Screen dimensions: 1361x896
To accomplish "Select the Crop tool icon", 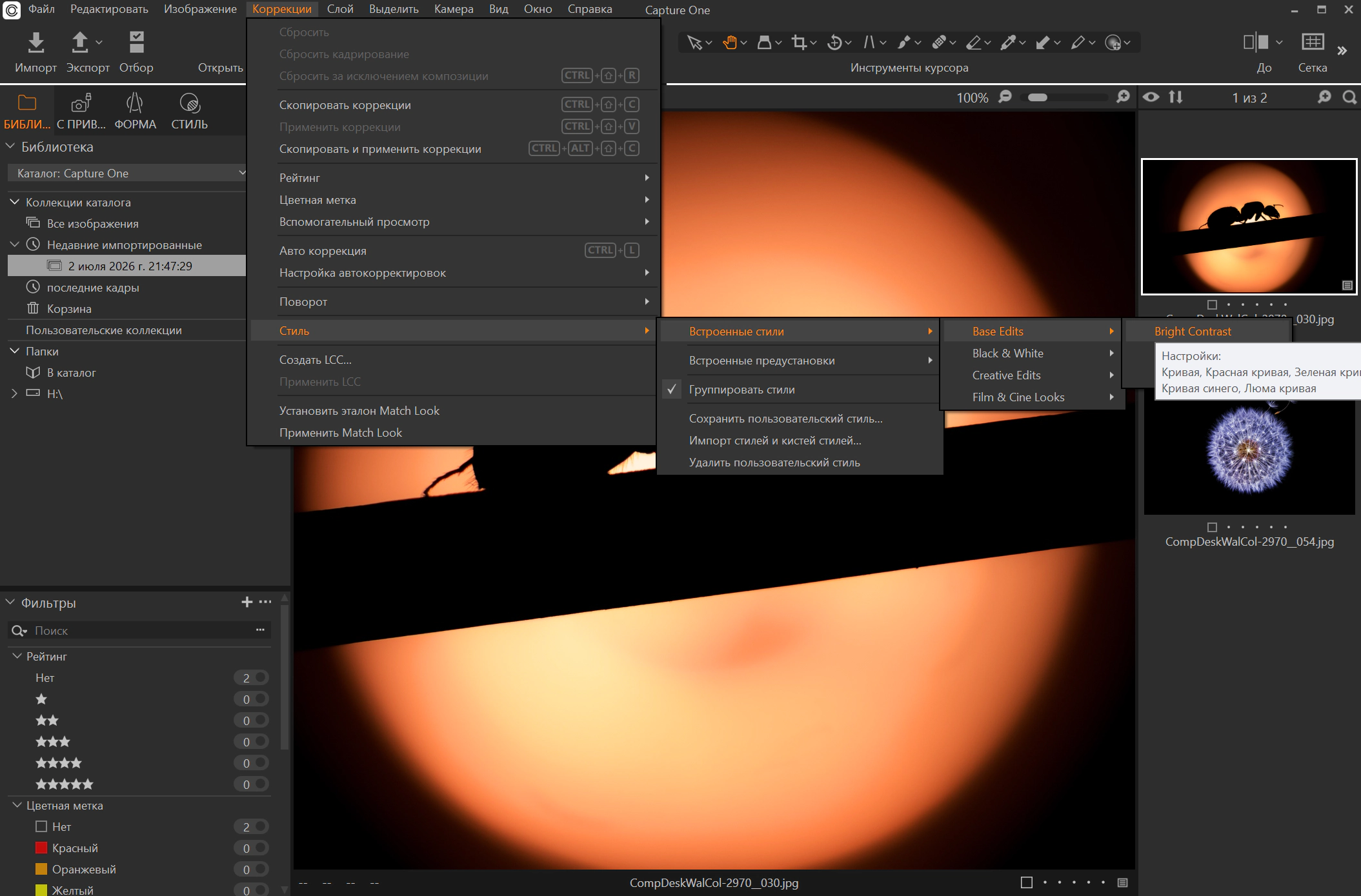I will pyautogui.click(x=800, y=43).
